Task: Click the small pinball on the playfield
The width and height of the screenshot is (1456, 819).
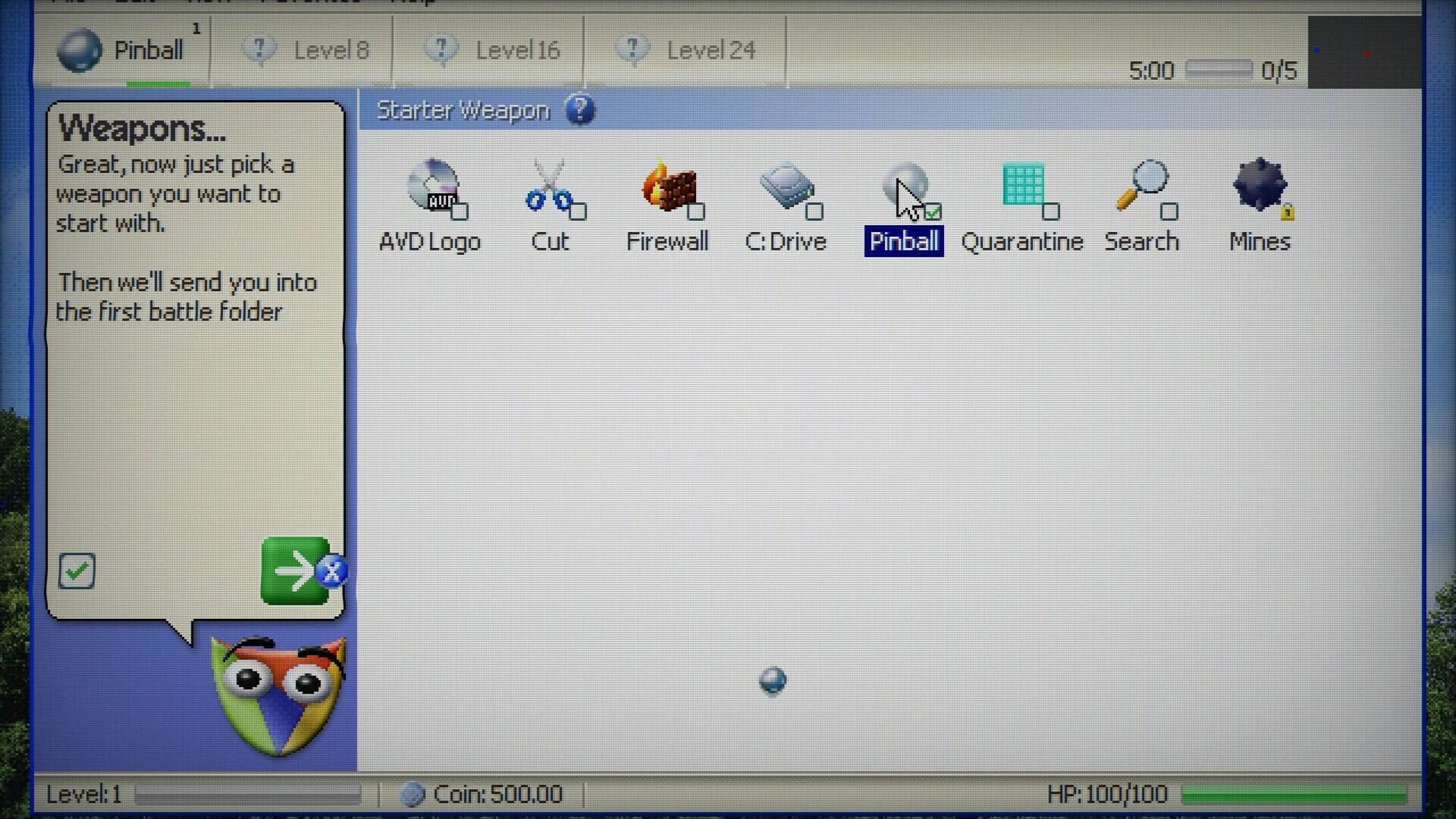Action: coord(772,680)
